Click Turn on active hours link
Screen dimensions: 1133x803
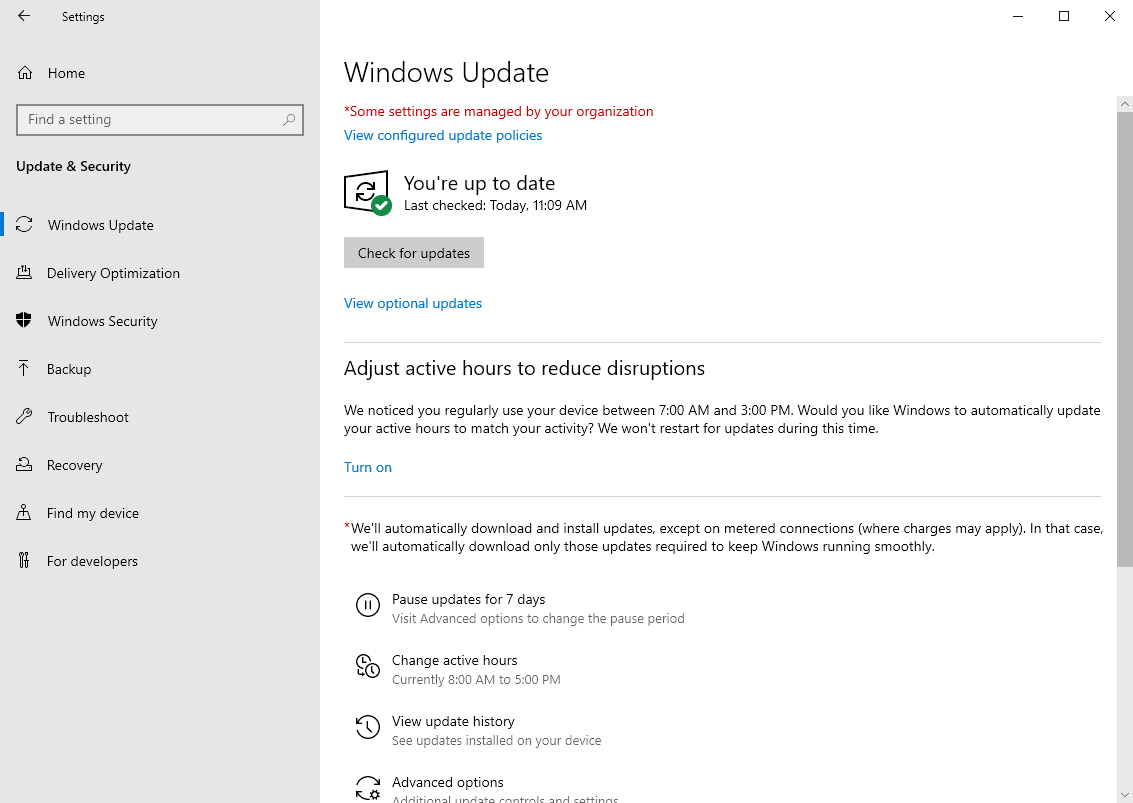[368, 467]
